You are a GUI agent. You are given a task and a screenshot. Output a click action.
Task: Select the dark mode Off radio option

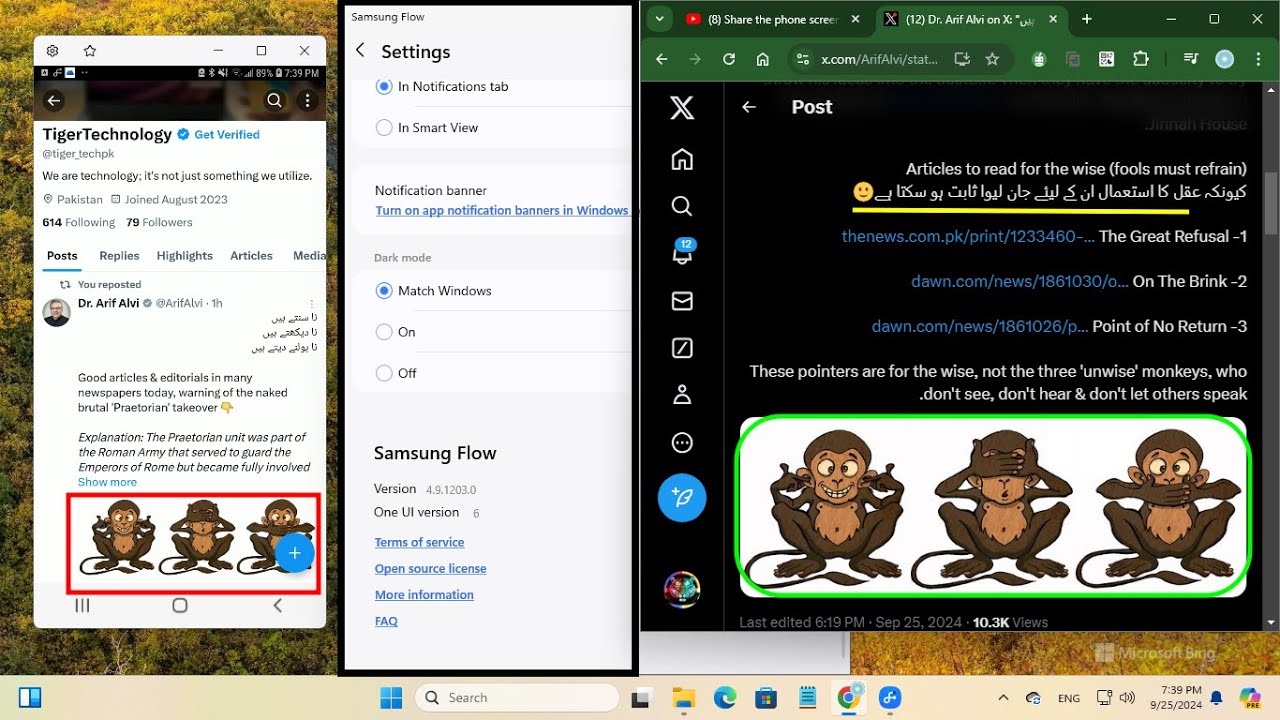(x=384, y=373)
